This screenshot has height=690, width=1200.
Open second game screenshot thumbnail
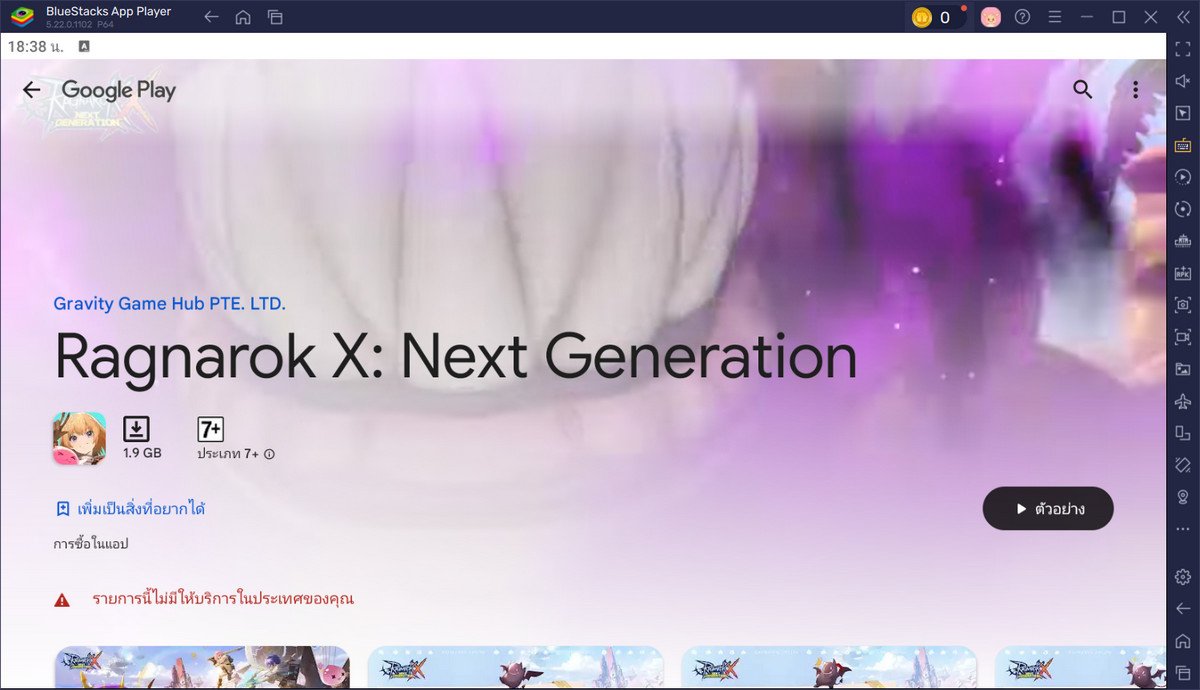point(516,667)
